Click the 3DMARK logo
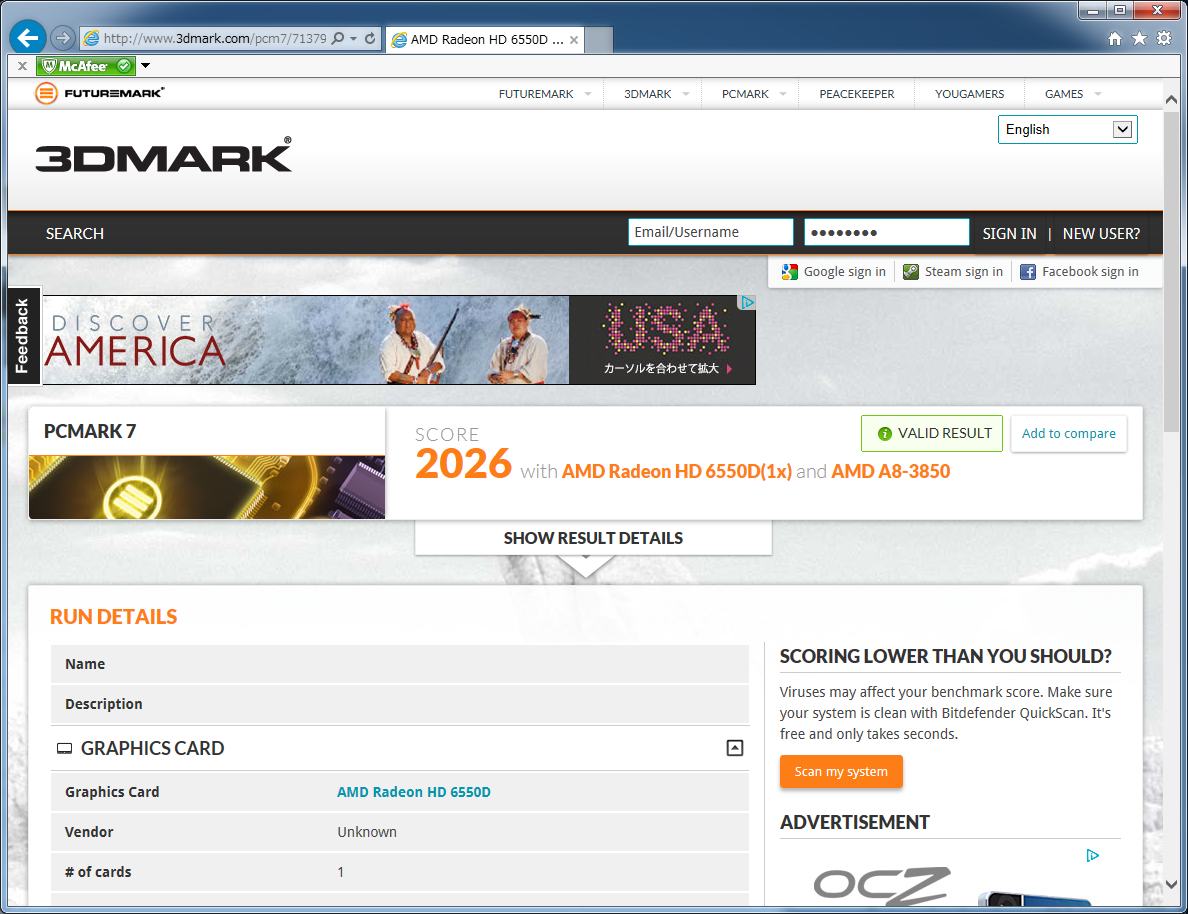Viewport: 1188px width, 914px height. point(163,155)
